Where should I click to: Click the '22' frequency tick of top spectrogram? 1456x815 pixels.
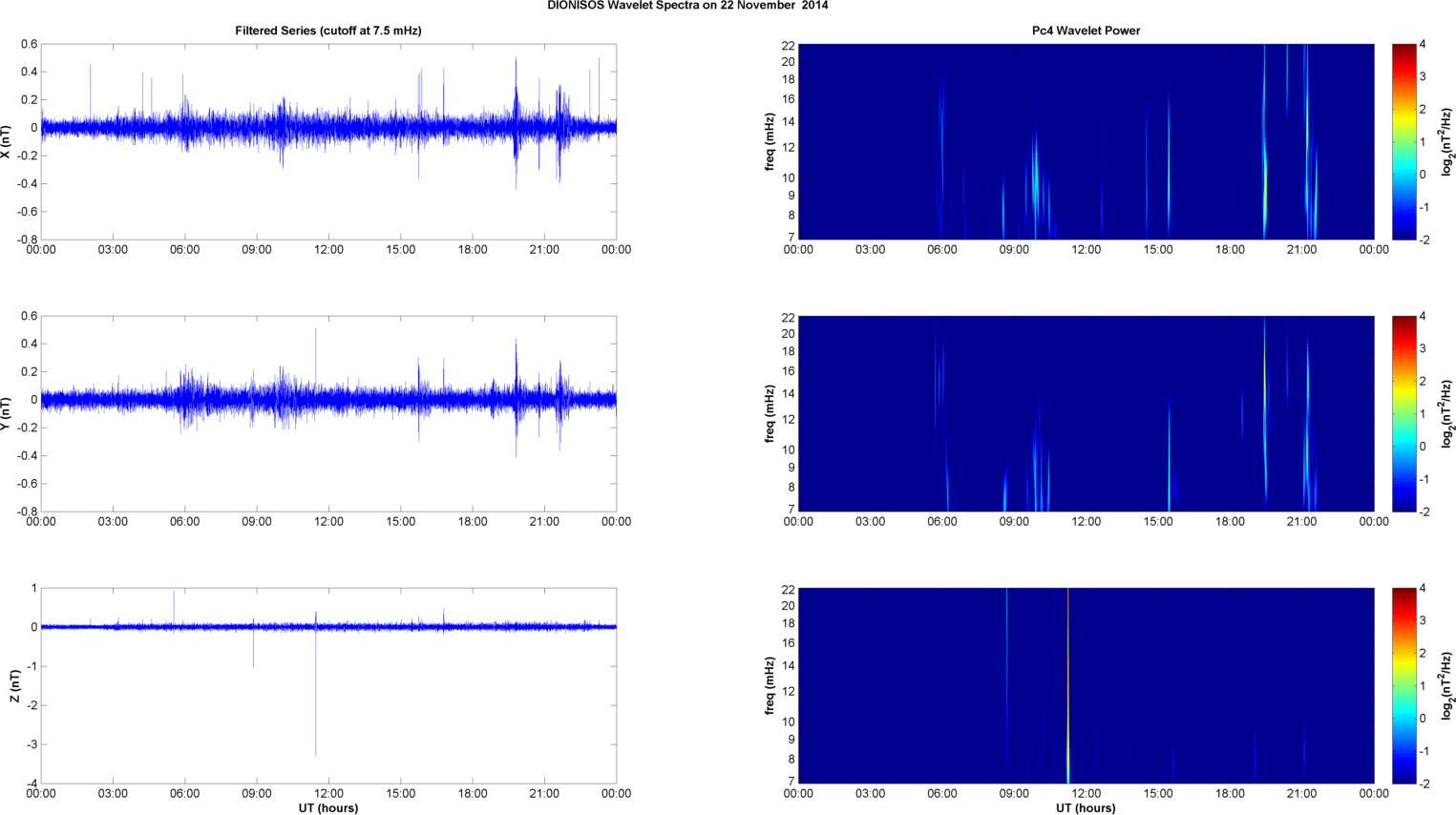click(x=788, y=45)
